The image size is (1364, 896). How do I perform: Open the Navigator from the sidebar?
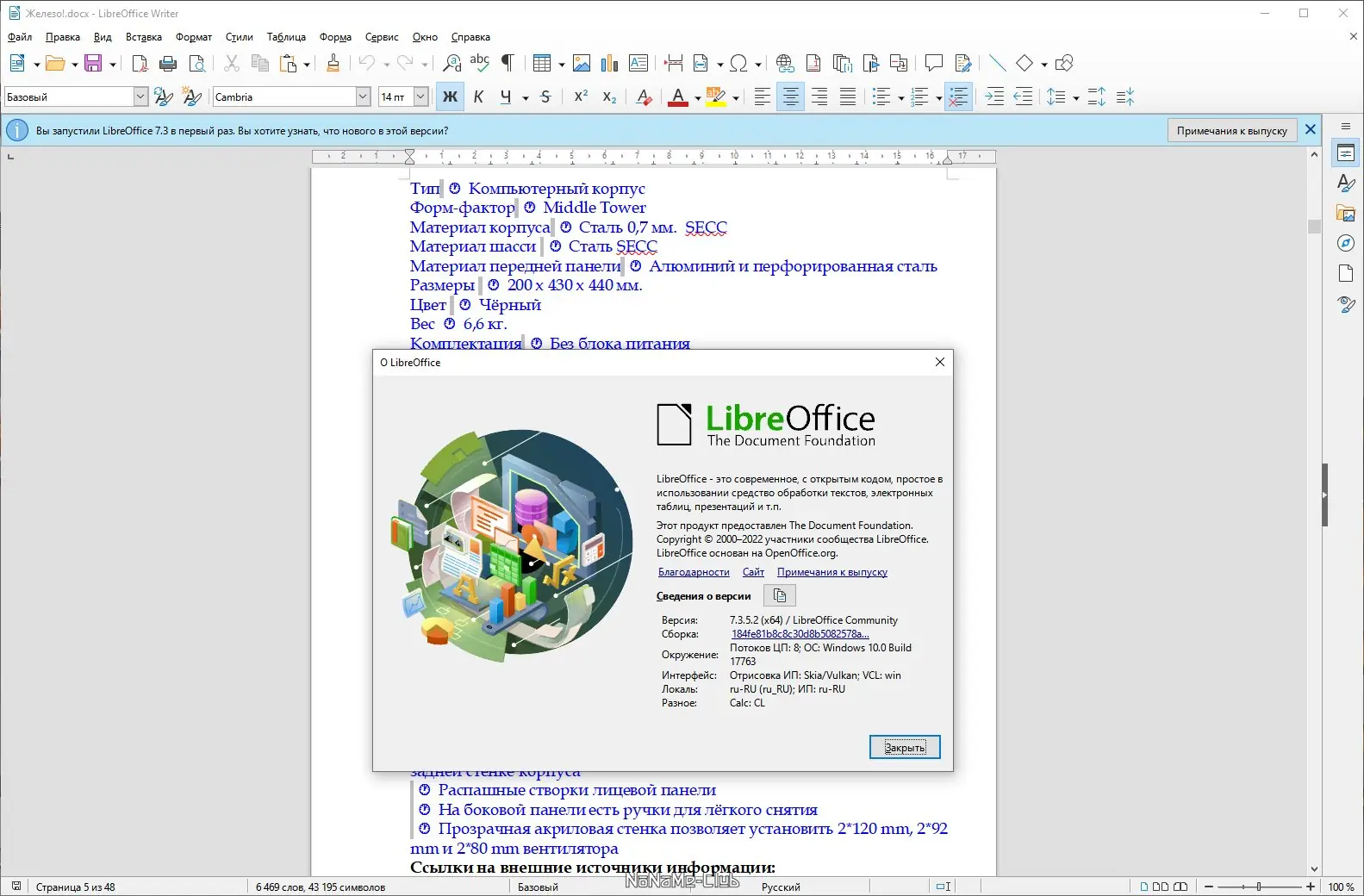[1346, 243]
